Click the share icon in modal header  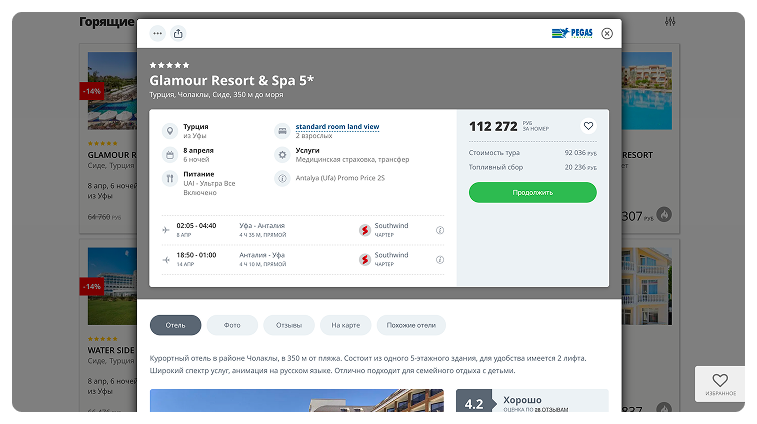tap(178, 33)
